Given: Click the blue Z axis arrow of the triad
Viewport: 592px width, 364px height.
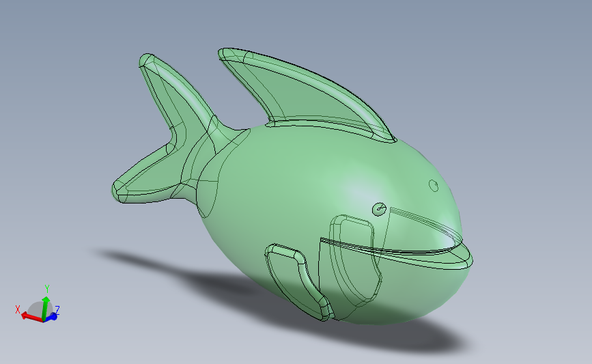Looking at the screenshot, I should coord(51,316).
